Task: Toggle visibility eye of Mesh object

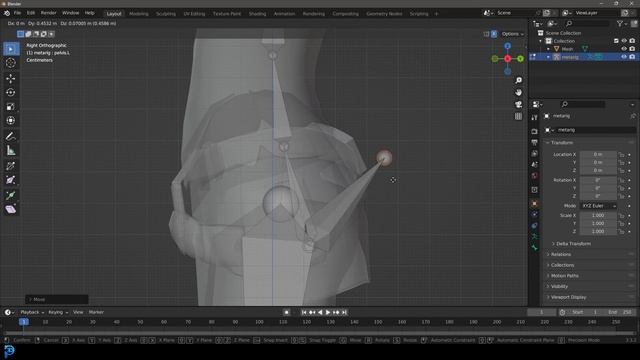Action: (624, 49)
